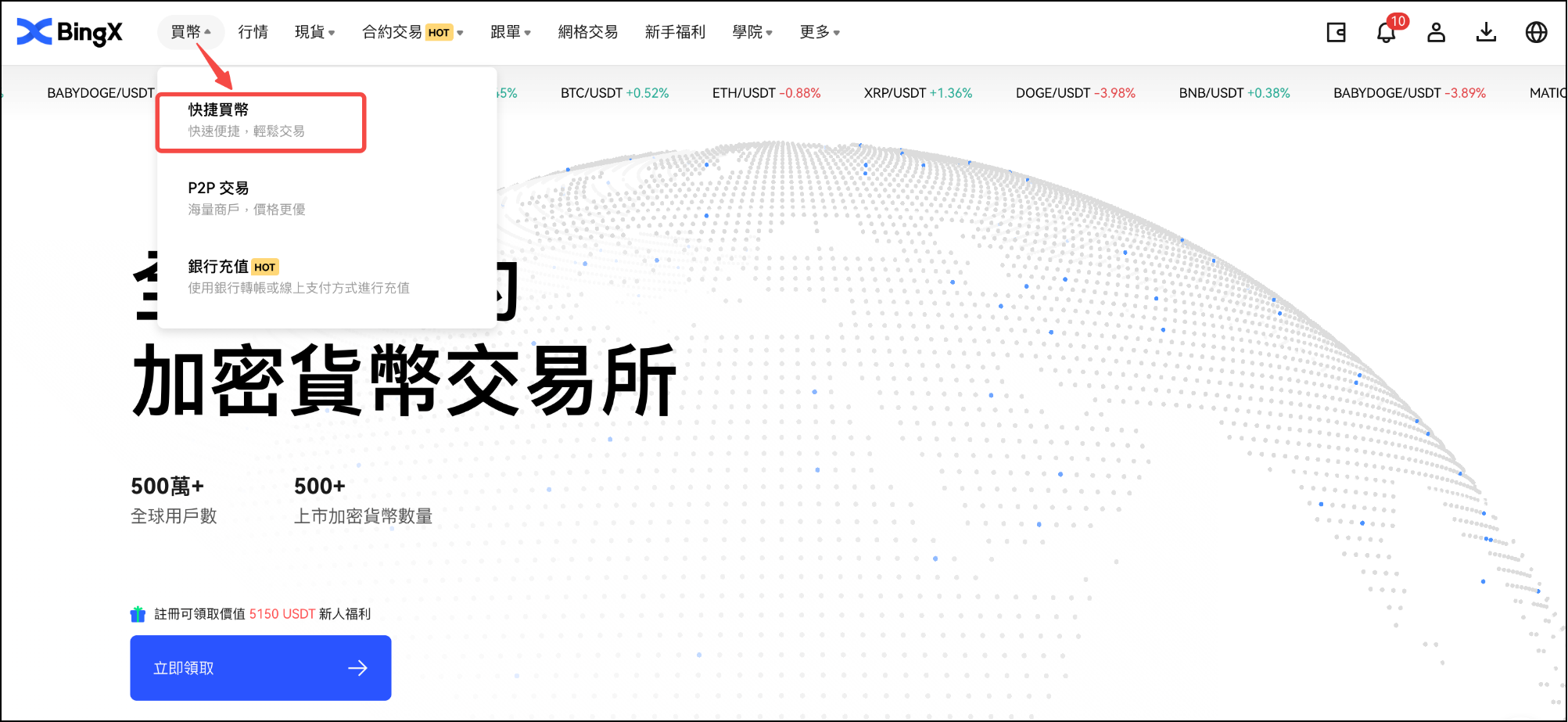Screen dimensions: 1568x722
Task: Expand the 更多 dropdown
Action: pyautogui.click(x=820, y=32)
